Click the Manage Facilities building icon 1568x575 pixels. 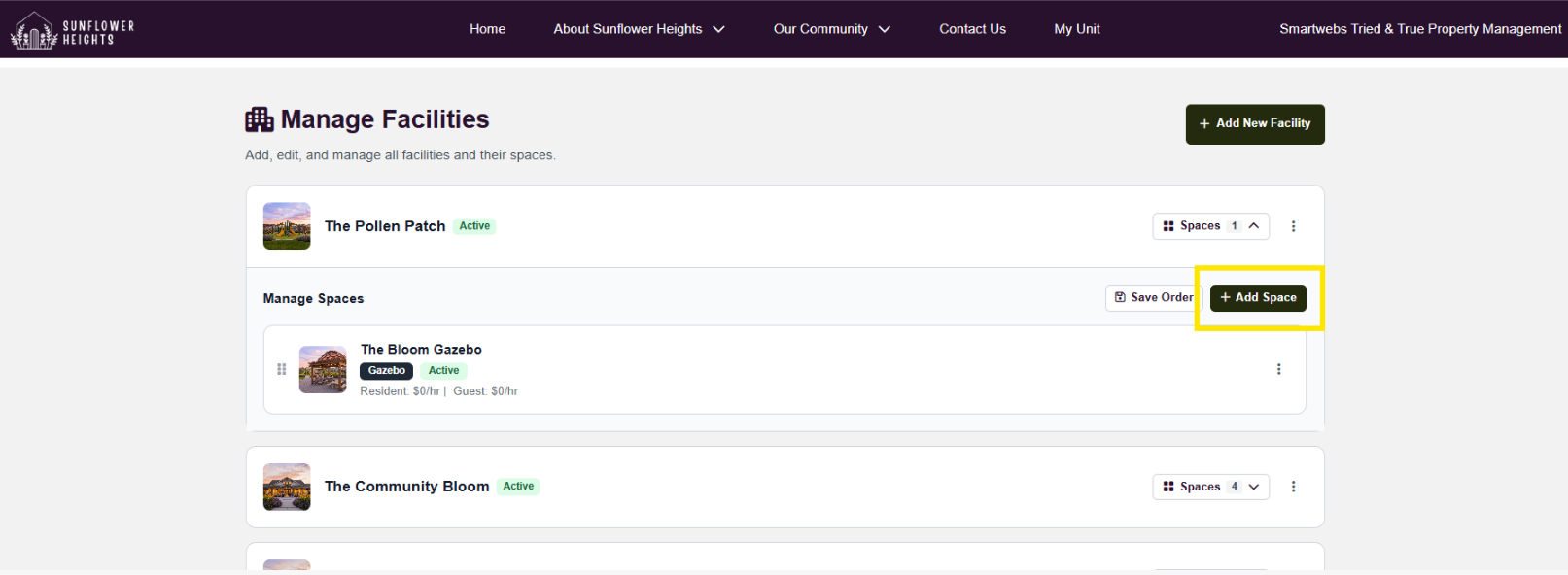pyautogui.click(x=259, y=119)
